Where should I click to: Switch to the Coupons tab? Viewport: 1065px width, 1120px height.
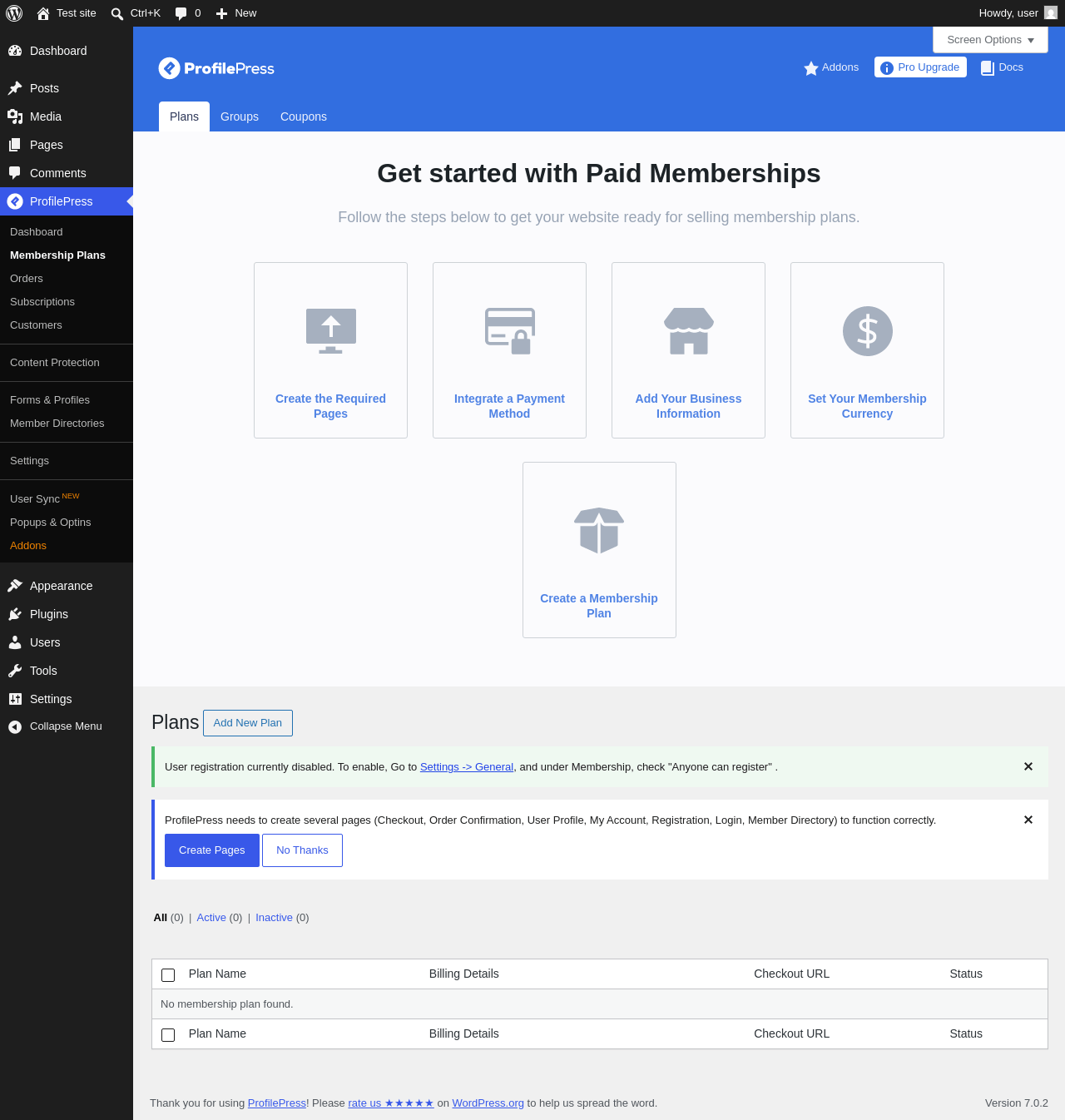pos(304,116)
